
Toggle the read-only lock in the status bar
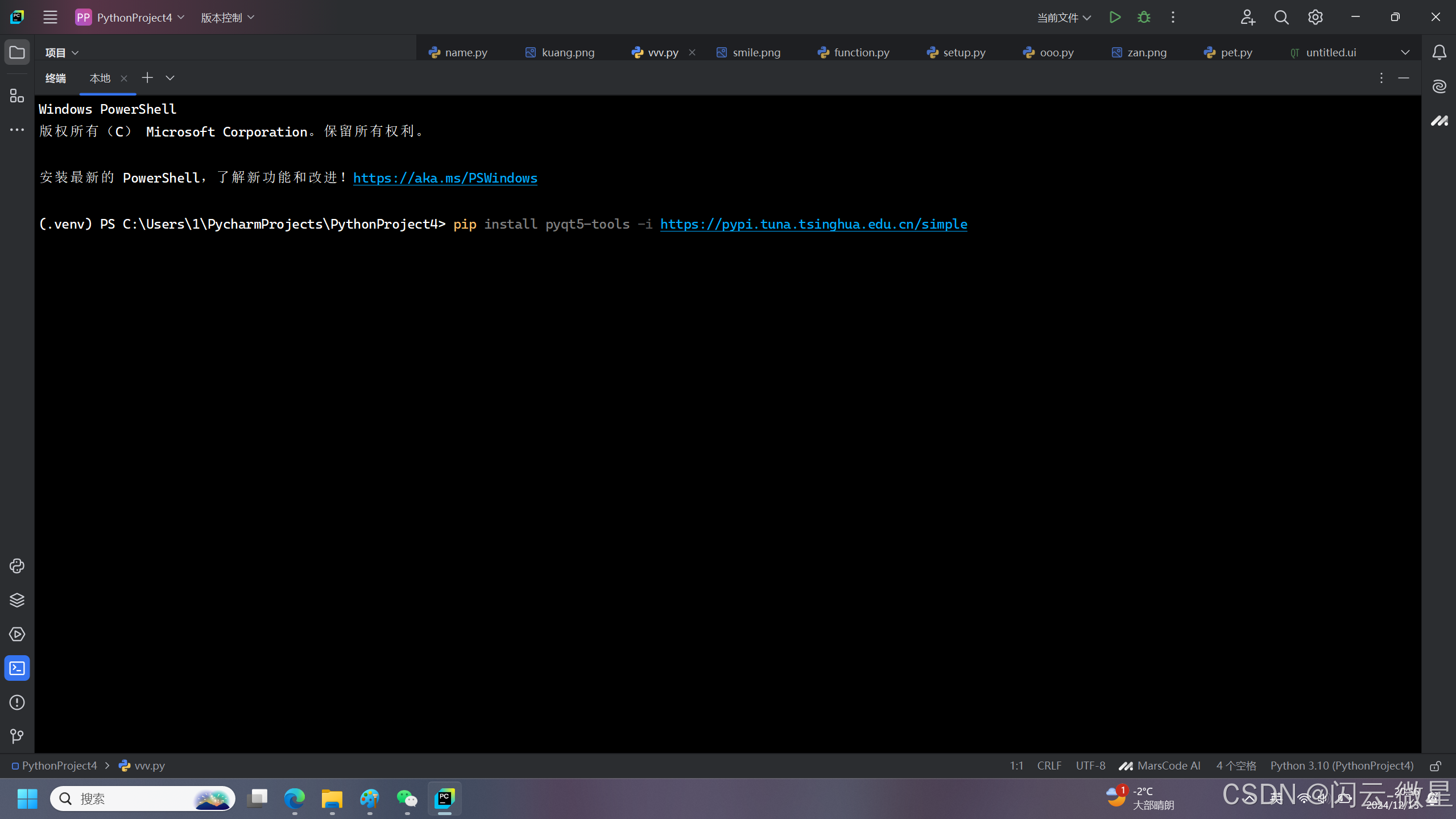(x=1436, y=766)
